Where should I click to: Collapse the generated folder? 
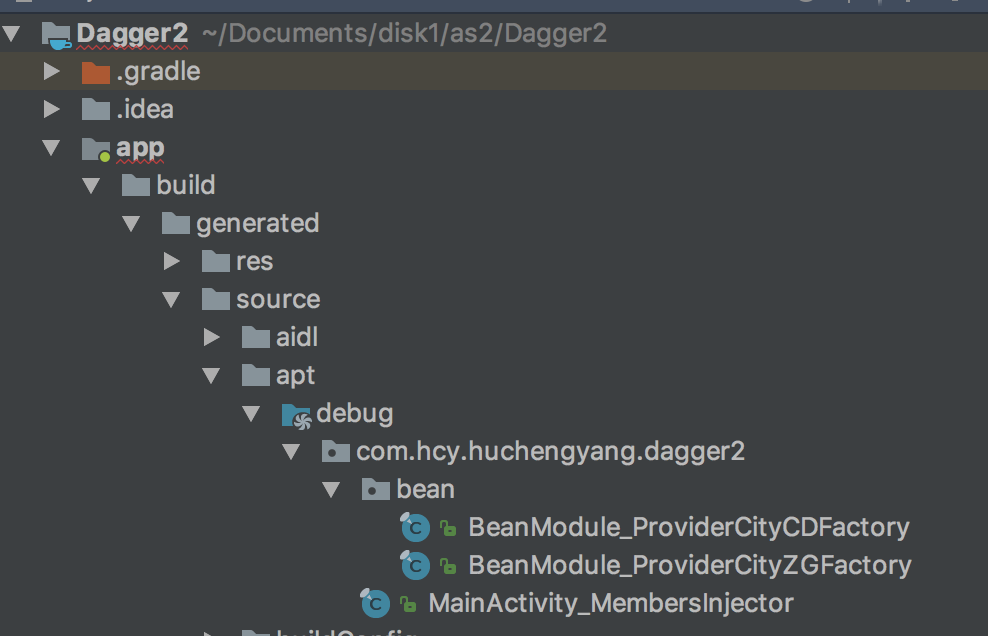coord(131,224)
